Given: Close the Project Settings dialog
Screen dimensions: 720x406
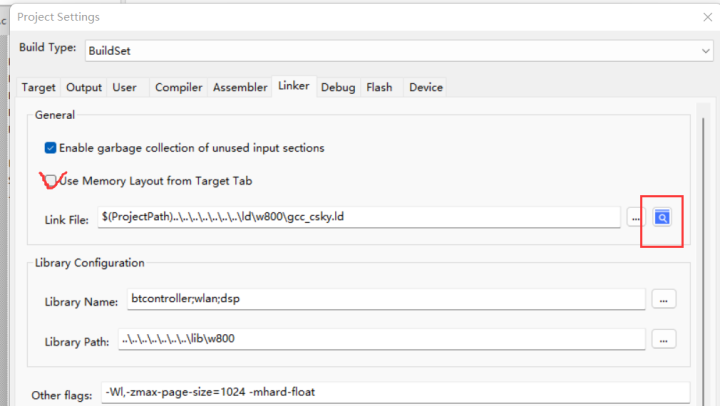Looking at the screenshot, I should (708, 17).
